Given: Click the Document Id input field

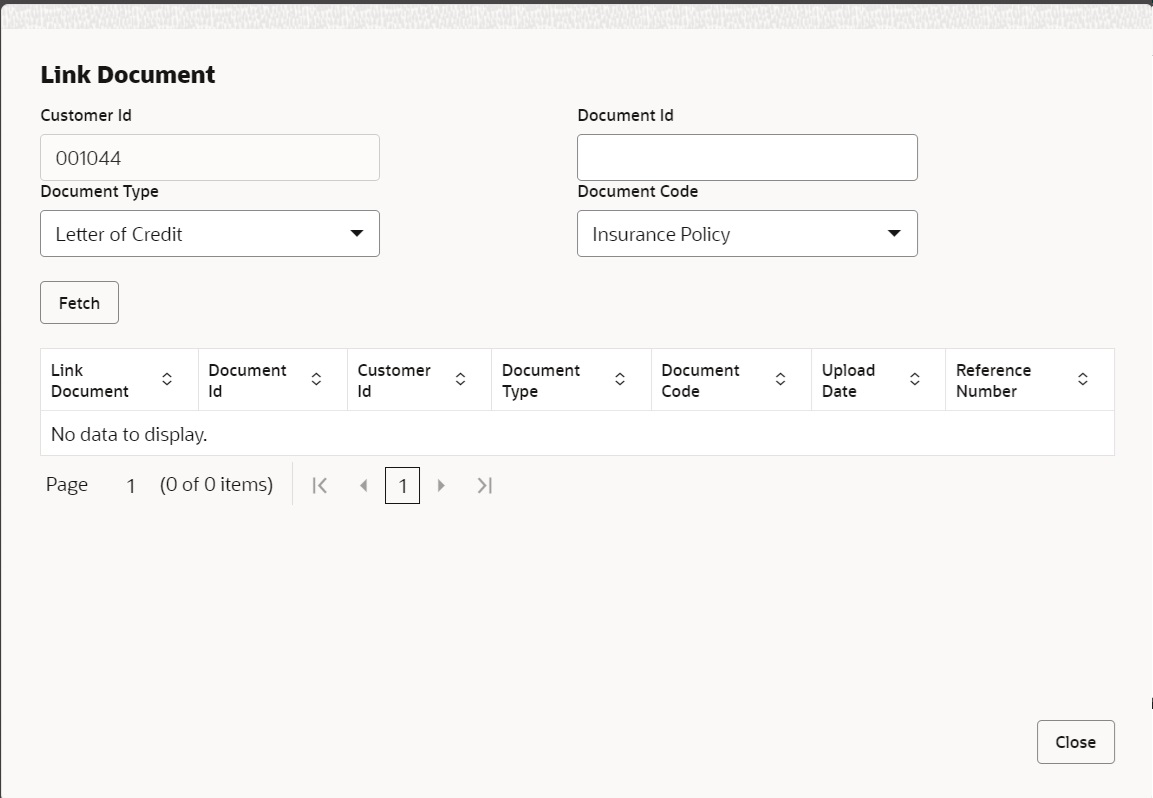Looking at the screenshot, I should click(x=747, y=157).
